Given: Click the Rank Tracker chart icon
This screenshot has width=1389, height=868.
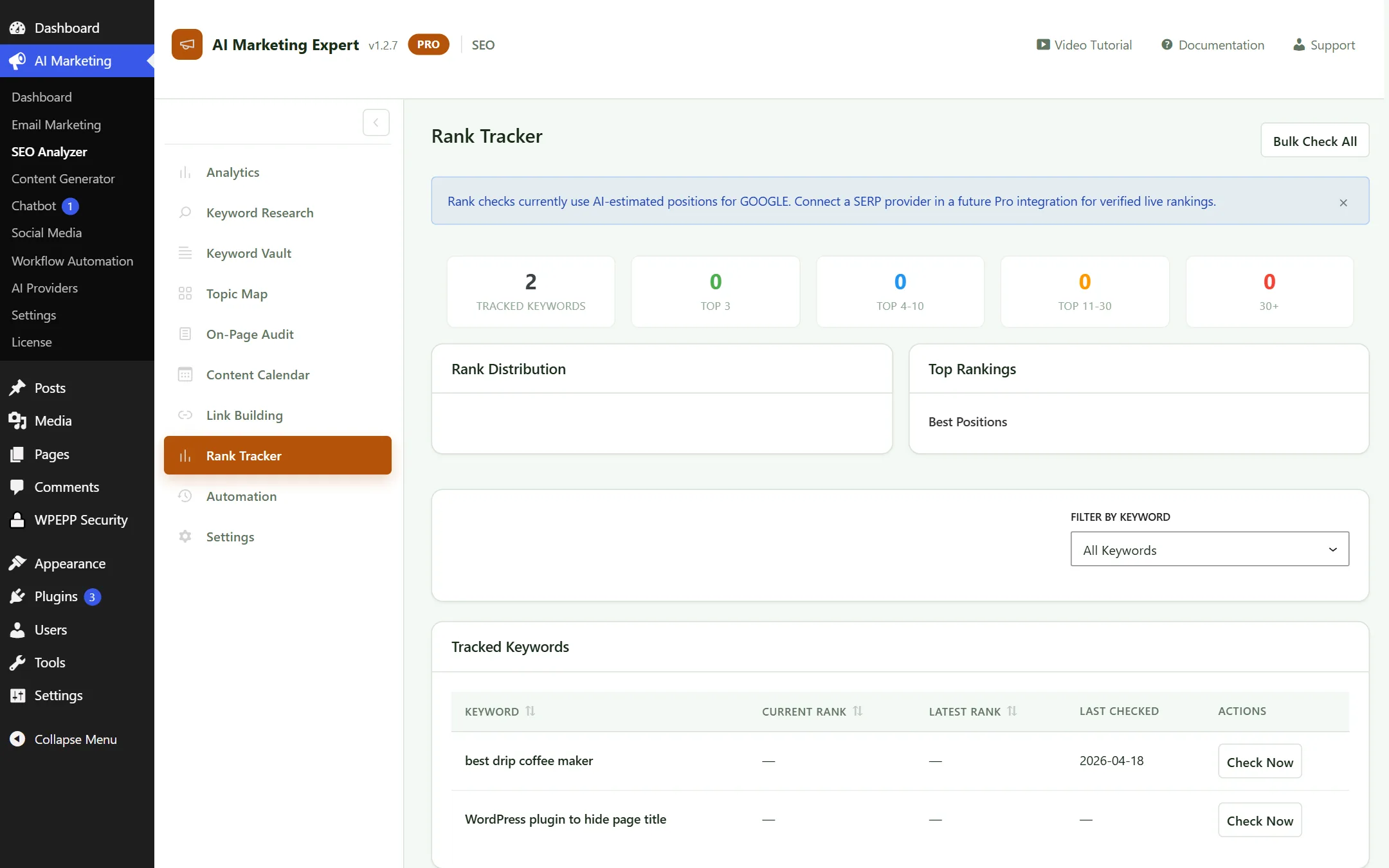Looking at the screenshot, I should [185, 456].
